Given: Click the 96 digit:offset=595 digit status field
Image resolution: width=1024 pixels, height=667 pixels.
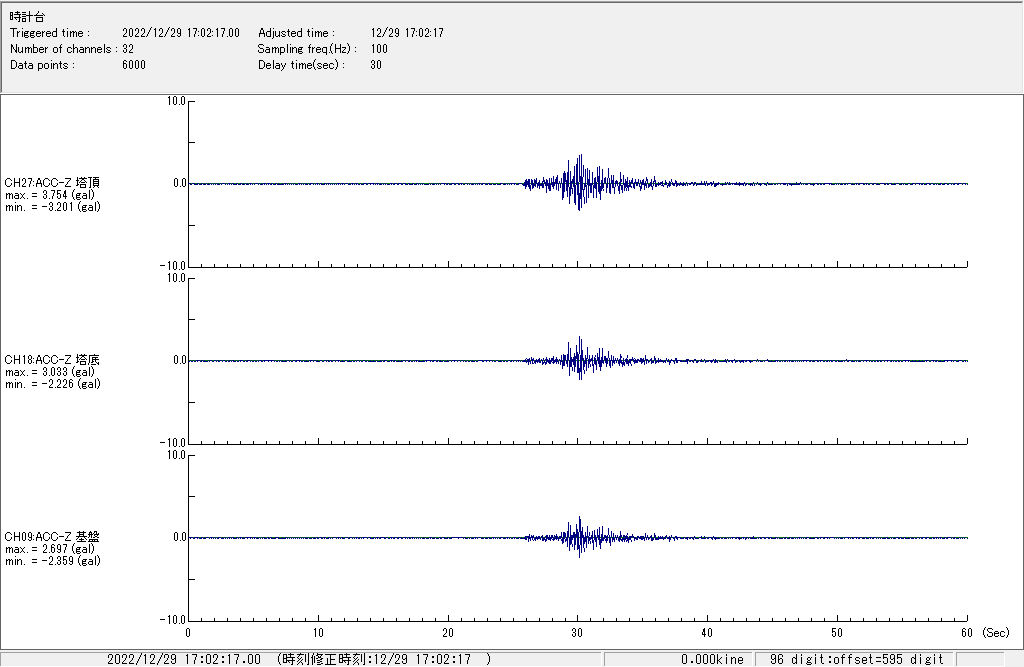Looking at the screenshot, I should 856,659.
